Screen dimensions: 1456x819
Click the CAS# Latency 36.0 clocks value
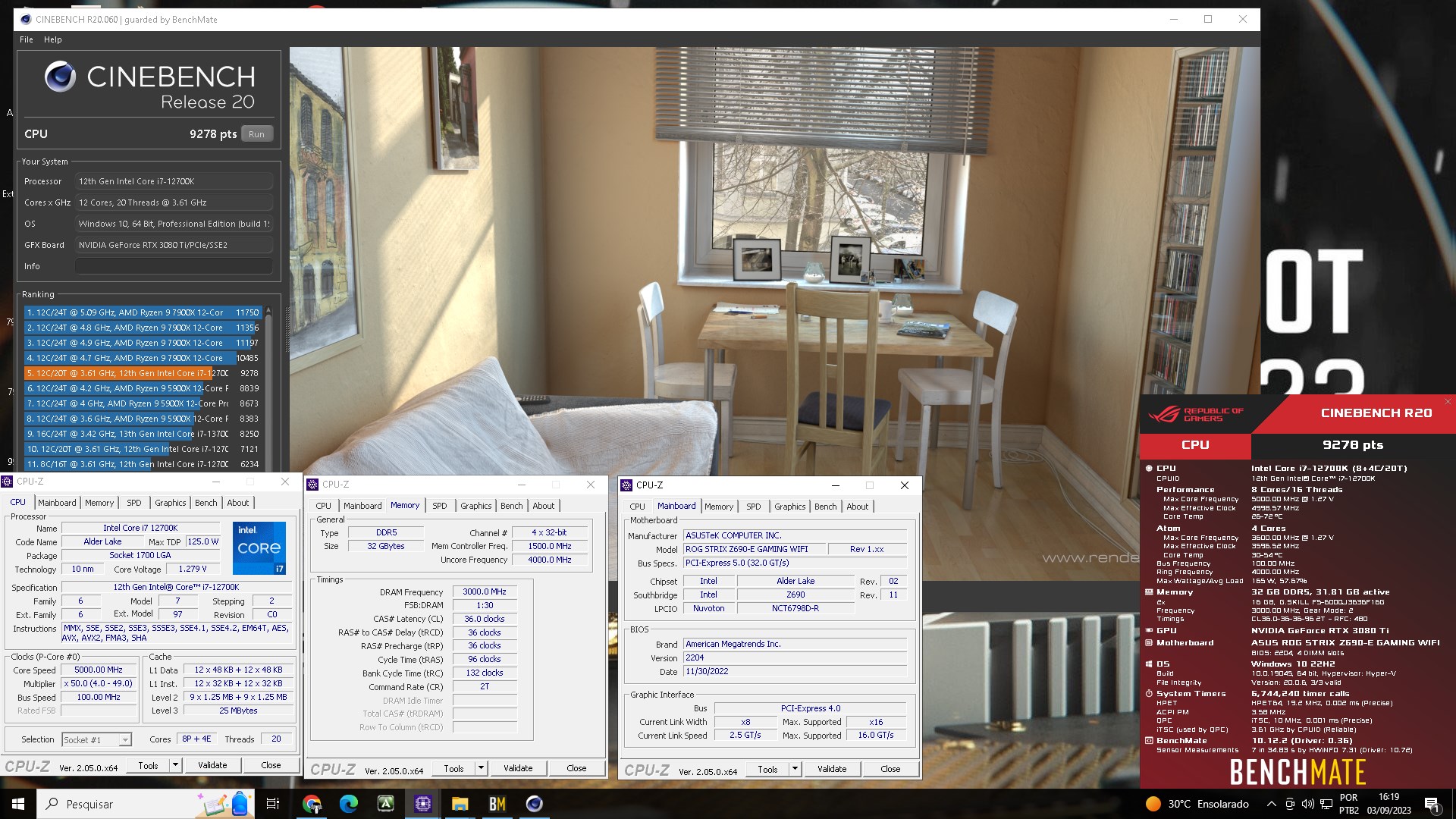pos(485,619)
